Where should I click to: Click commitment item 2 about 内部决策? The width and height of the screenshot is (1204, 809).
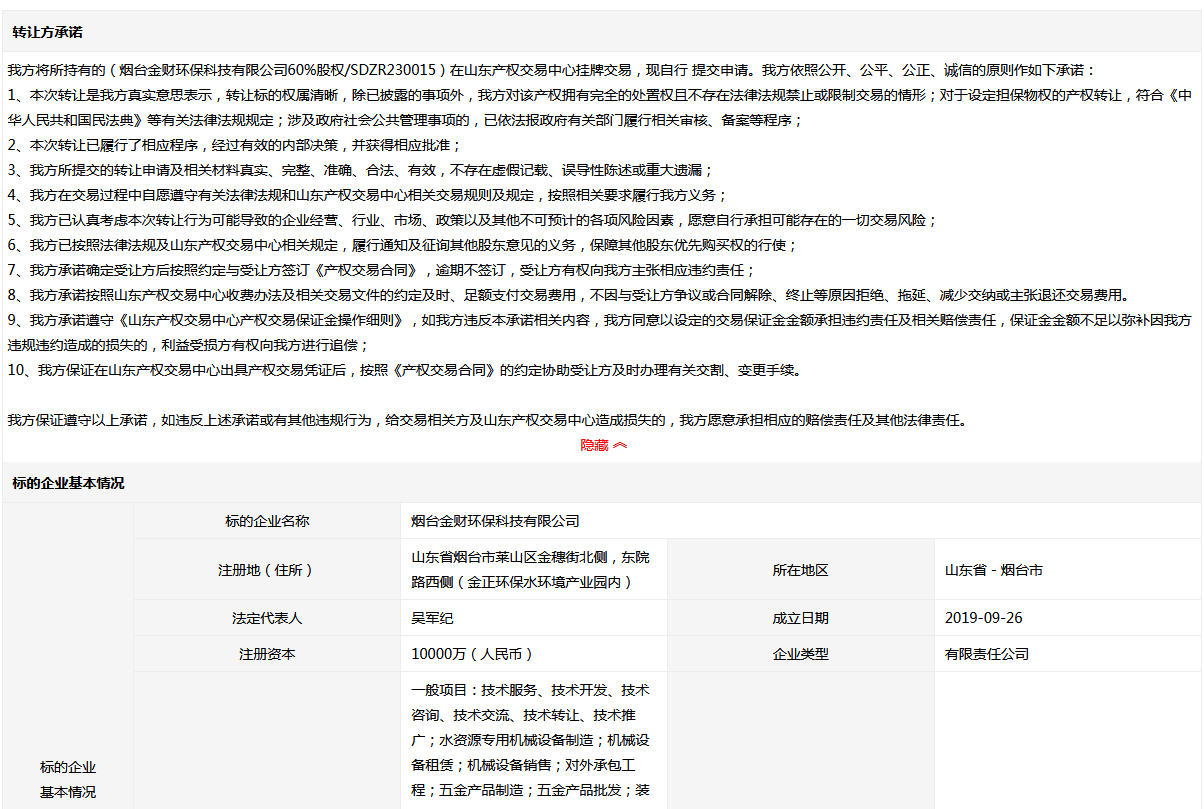click(234, 145)
